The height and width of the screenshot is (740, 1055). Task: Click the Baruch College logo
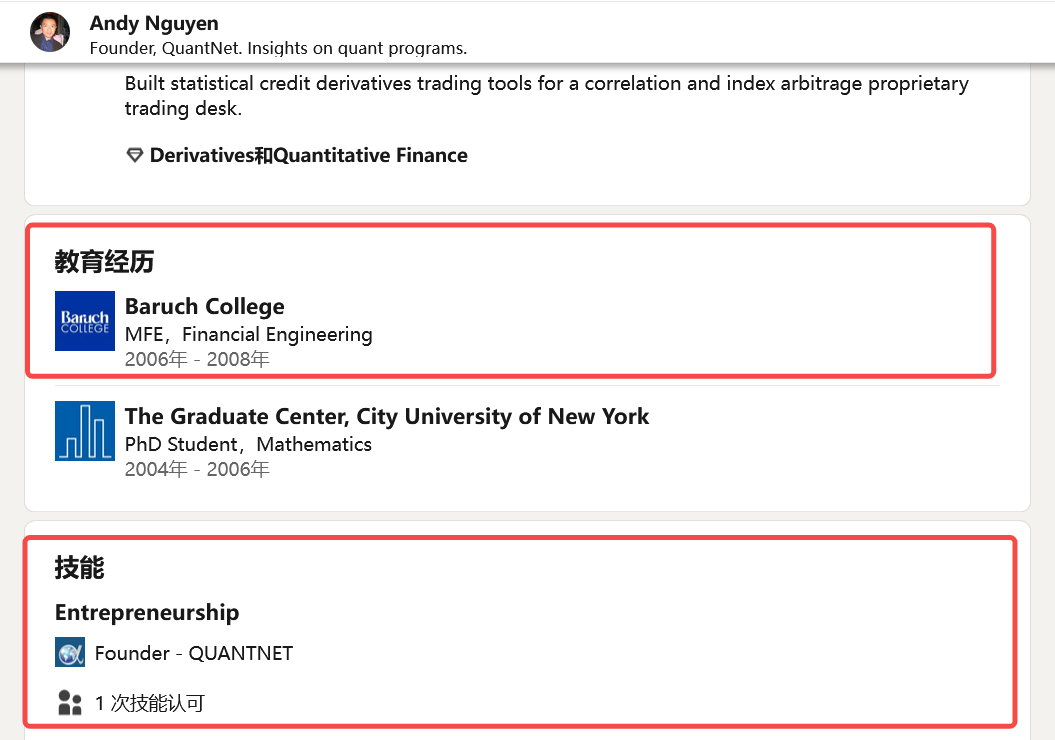[85, 321]
